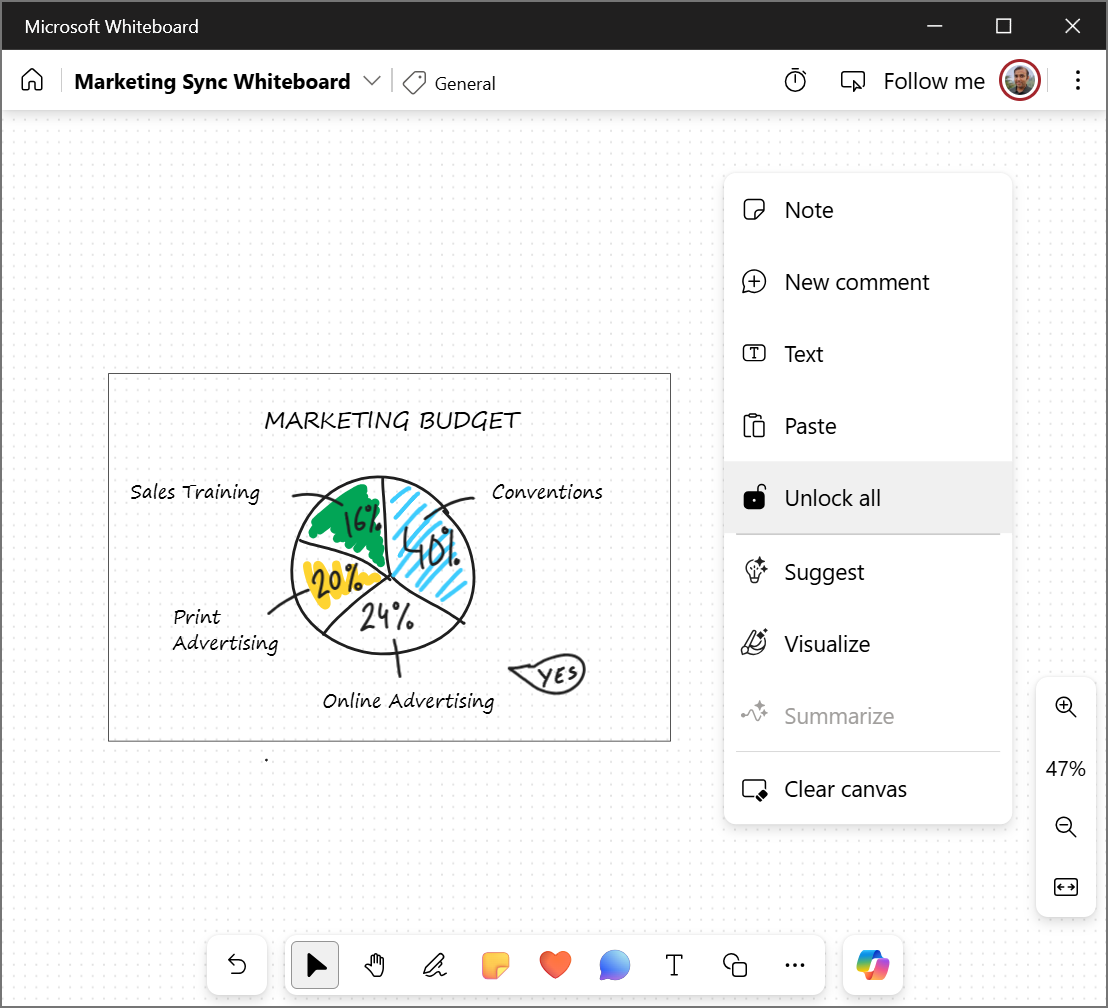Image resolution: width=1108 pixels, height=1008 pixels.
Task: Add a sticky note with the note icon
Action: click(x=495, y=965)
